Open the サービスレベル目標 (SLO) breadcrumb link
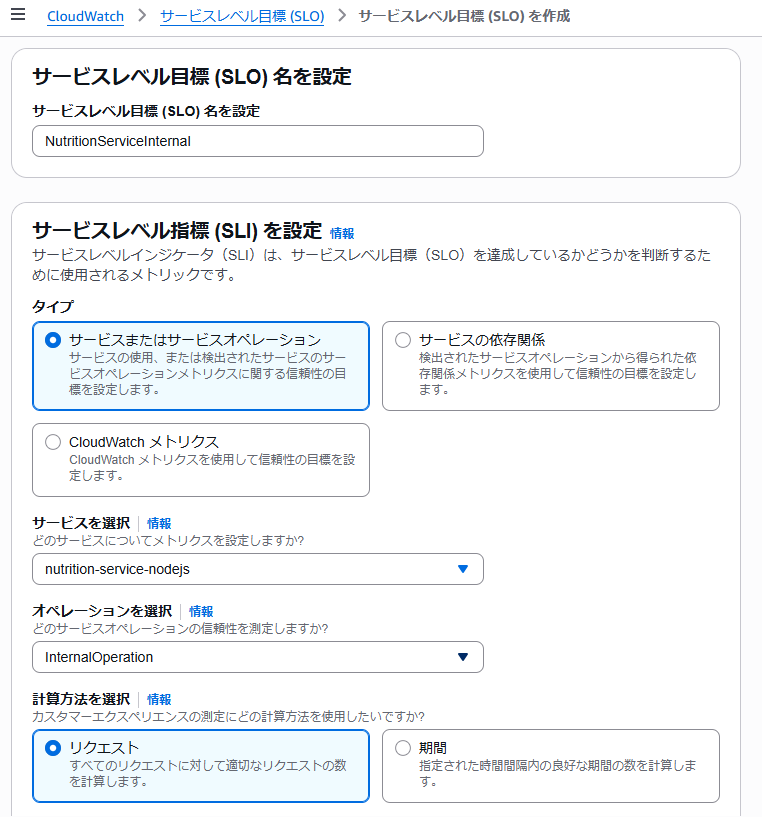The height and width of the screenshot is (817, 762). point(241,17)
